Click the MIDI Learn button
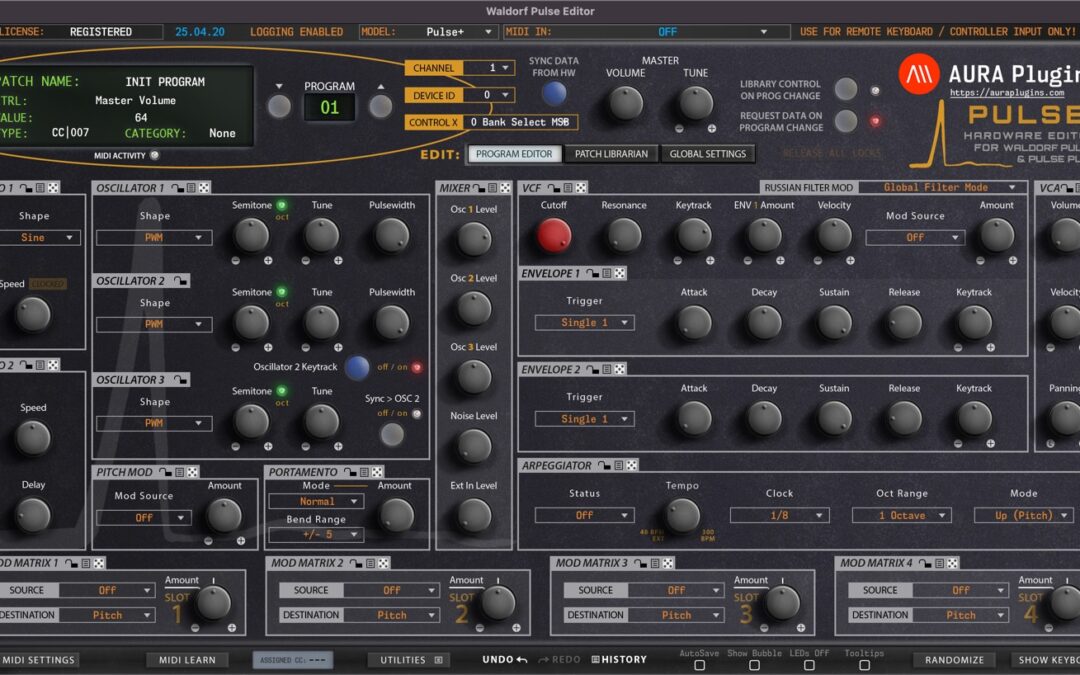The height and width of the screenshot is (675, 1080). [187, 659]
